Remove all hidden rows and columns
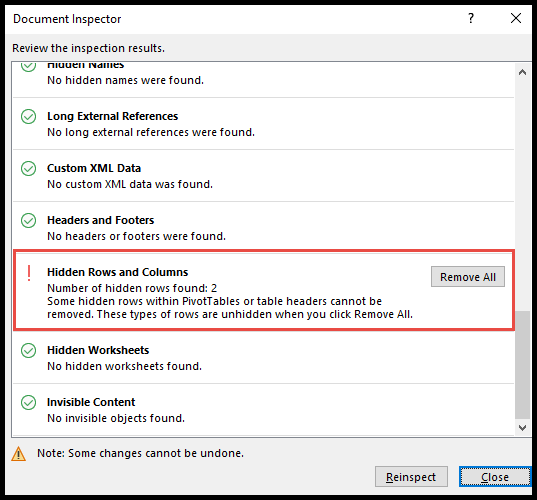Viewport: 537px width, 500px height. 468,277
